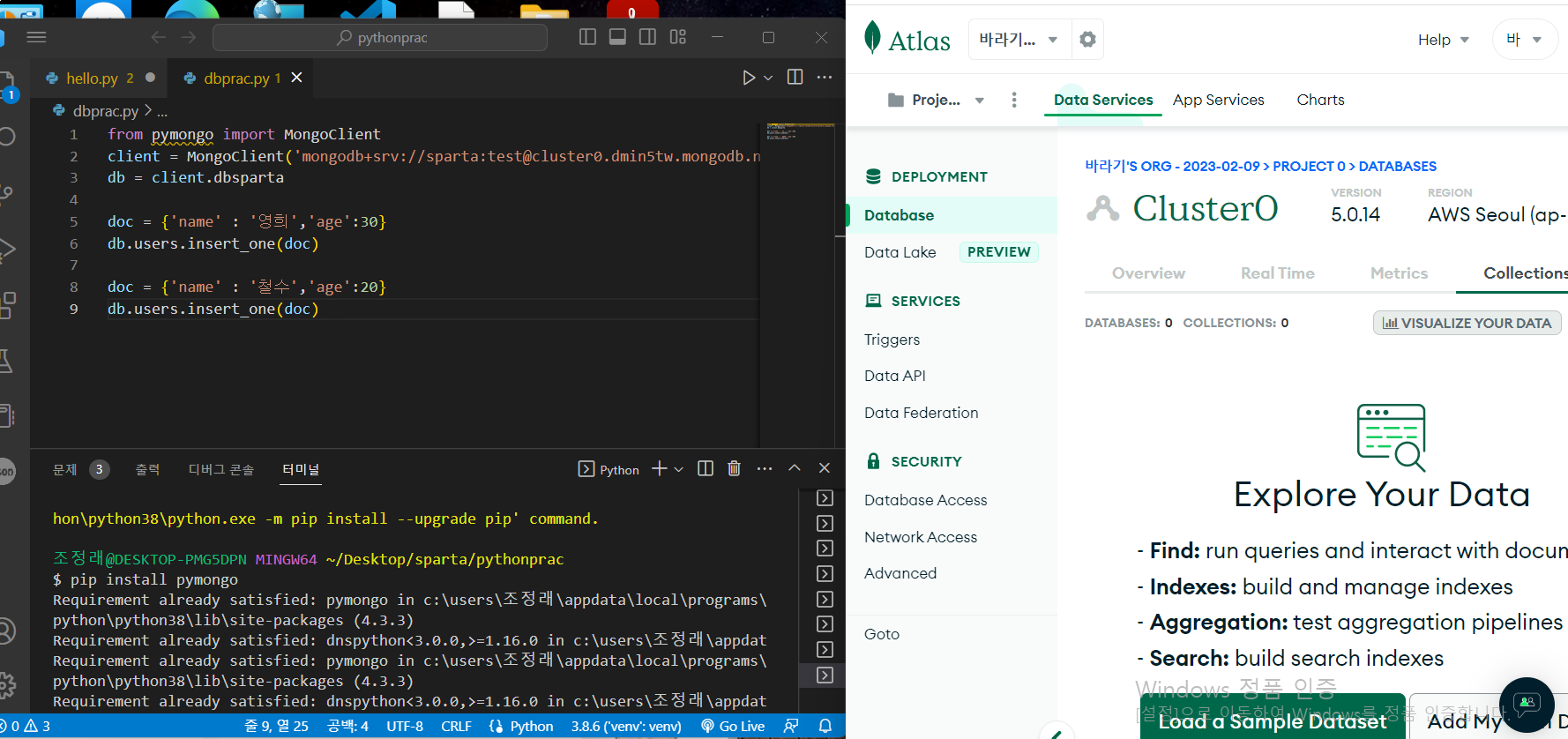Expand the Atlas project selector dropdown
Screen dimensions: 1568x739
(x=936, y=101)
